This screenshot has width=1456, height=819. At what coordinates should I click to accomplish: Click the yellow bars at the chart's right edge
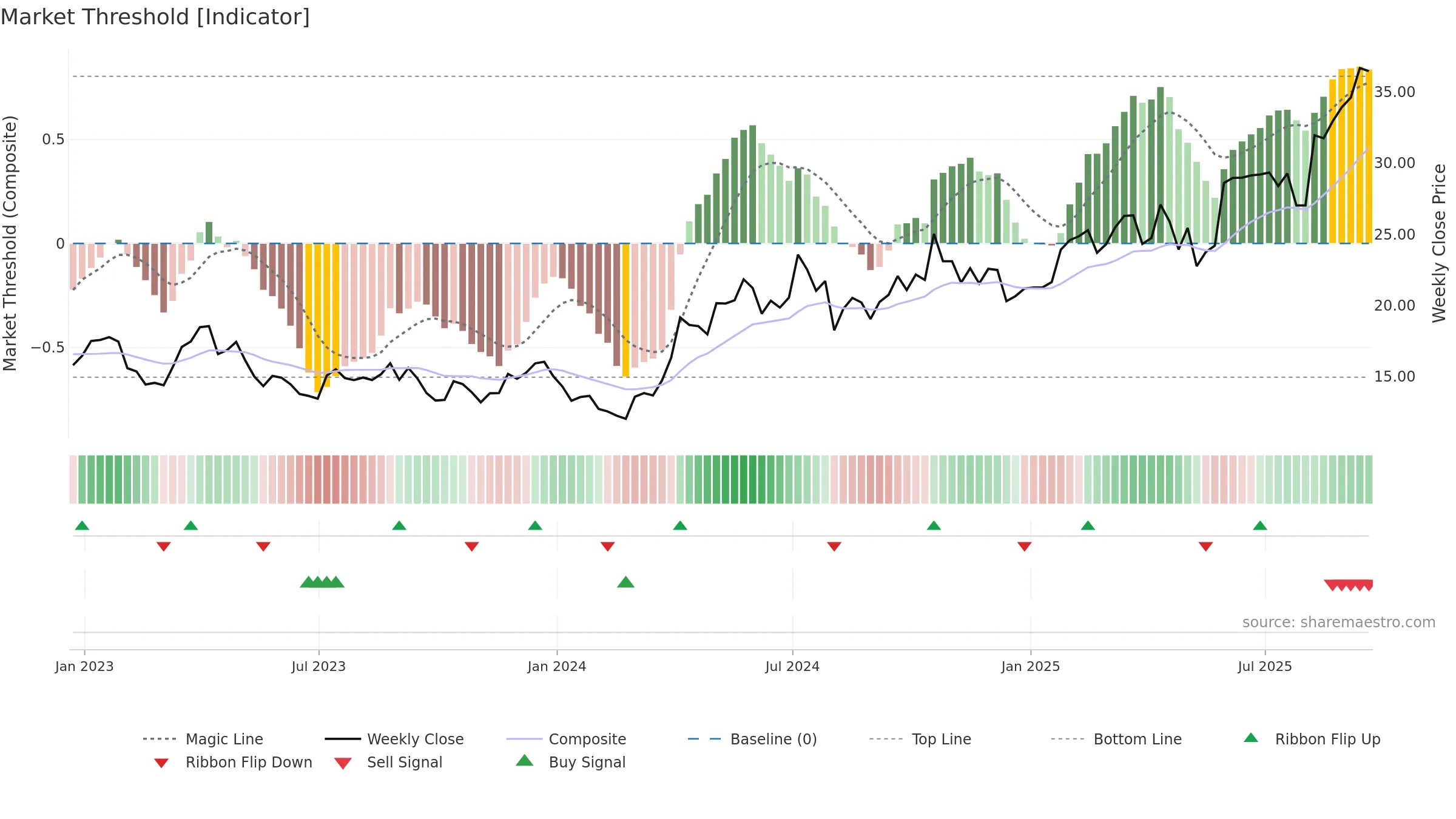1350,155
